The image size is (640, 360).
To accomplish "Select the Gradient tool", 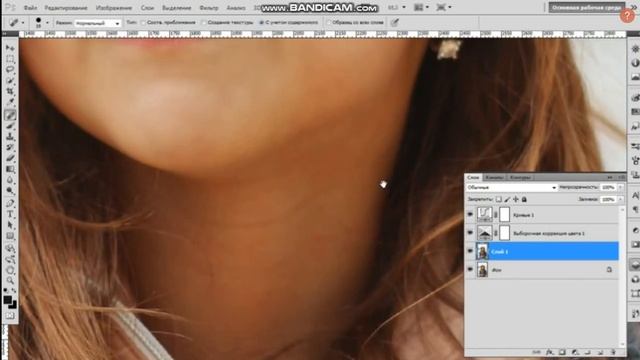I will (10, 169).
